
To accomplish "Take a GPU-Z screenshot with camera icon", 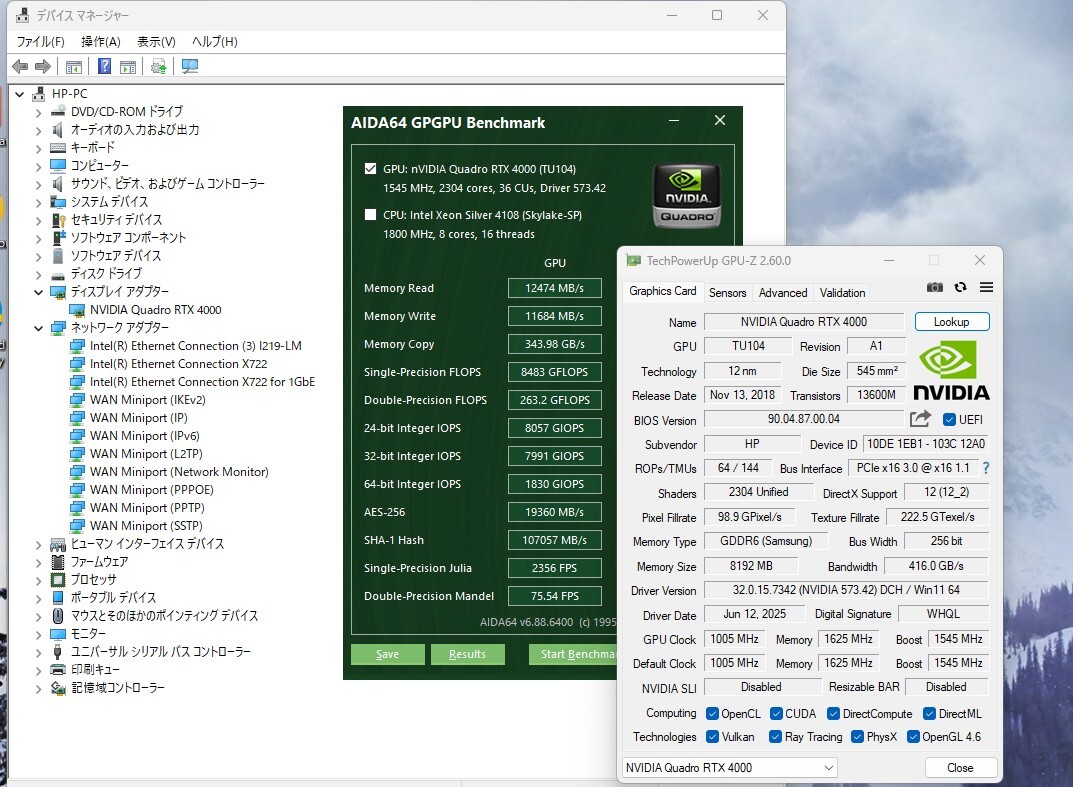I will coord(935,287).
